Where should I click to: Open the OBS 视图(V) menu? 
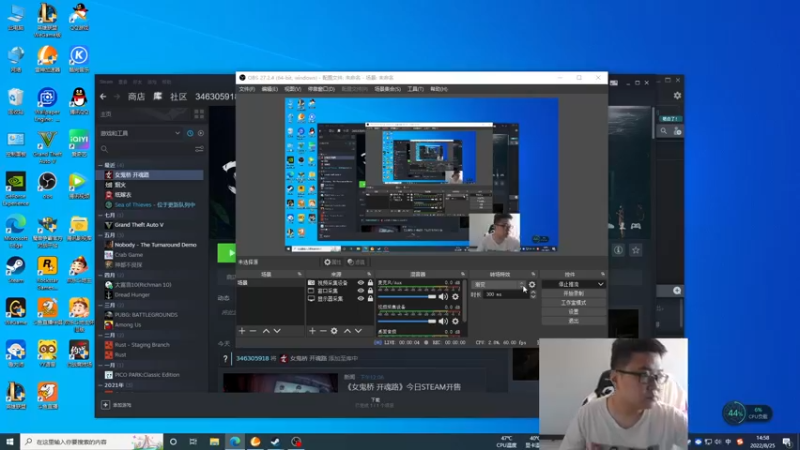(292, 89)
